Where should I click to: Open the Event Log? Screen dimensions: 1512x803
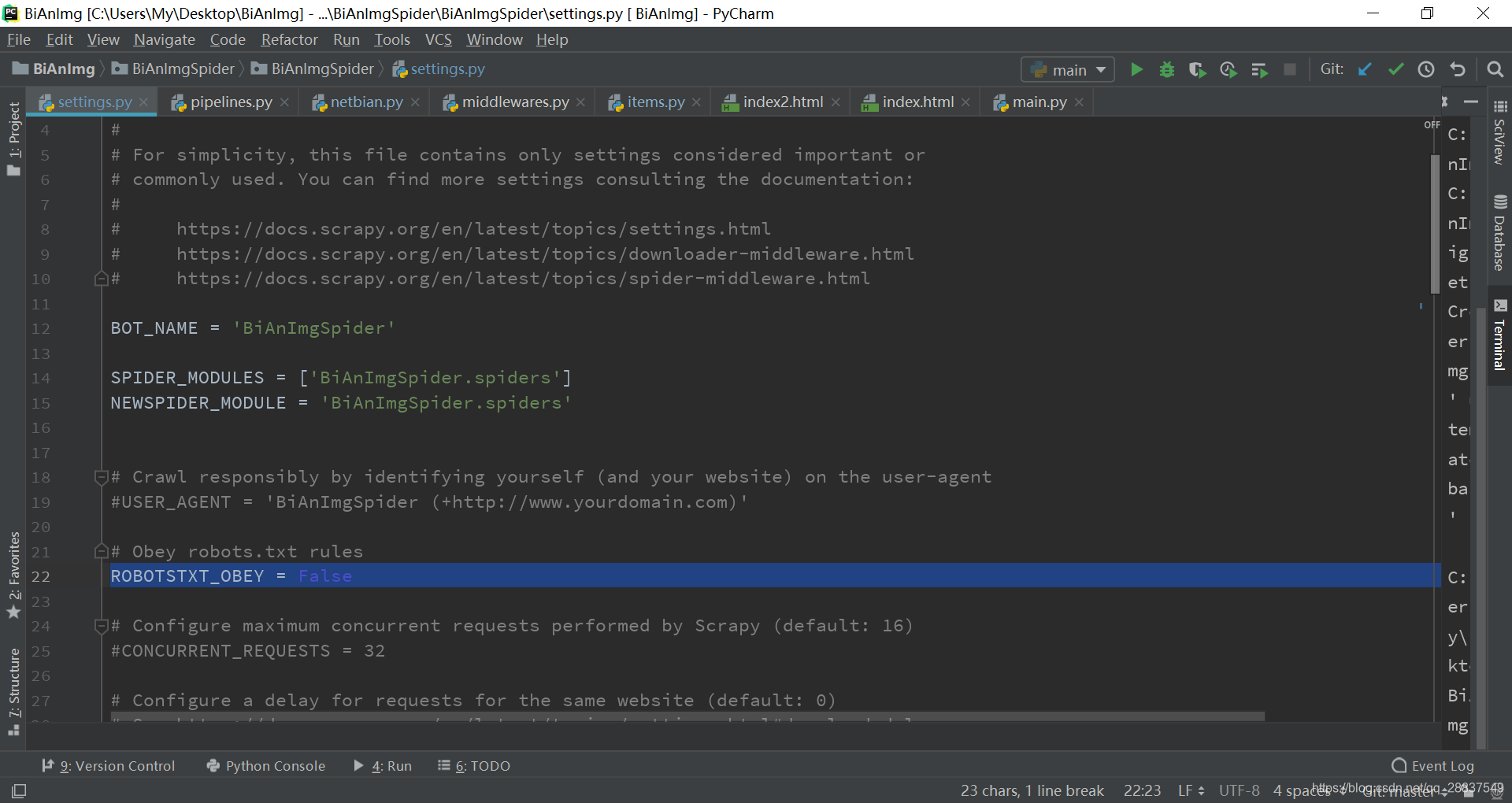click(x=1432, y=766)
